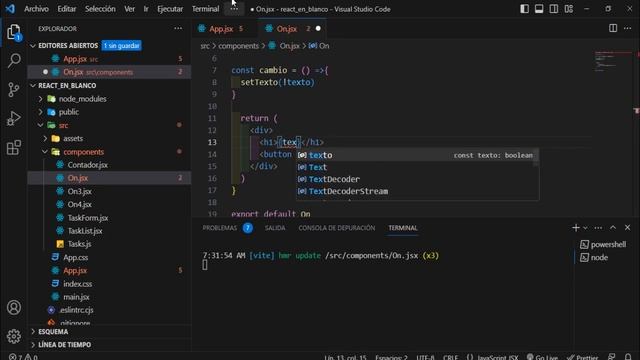
Task: Switch to the SALIDA panel tab
Action: tap(275, 228)
